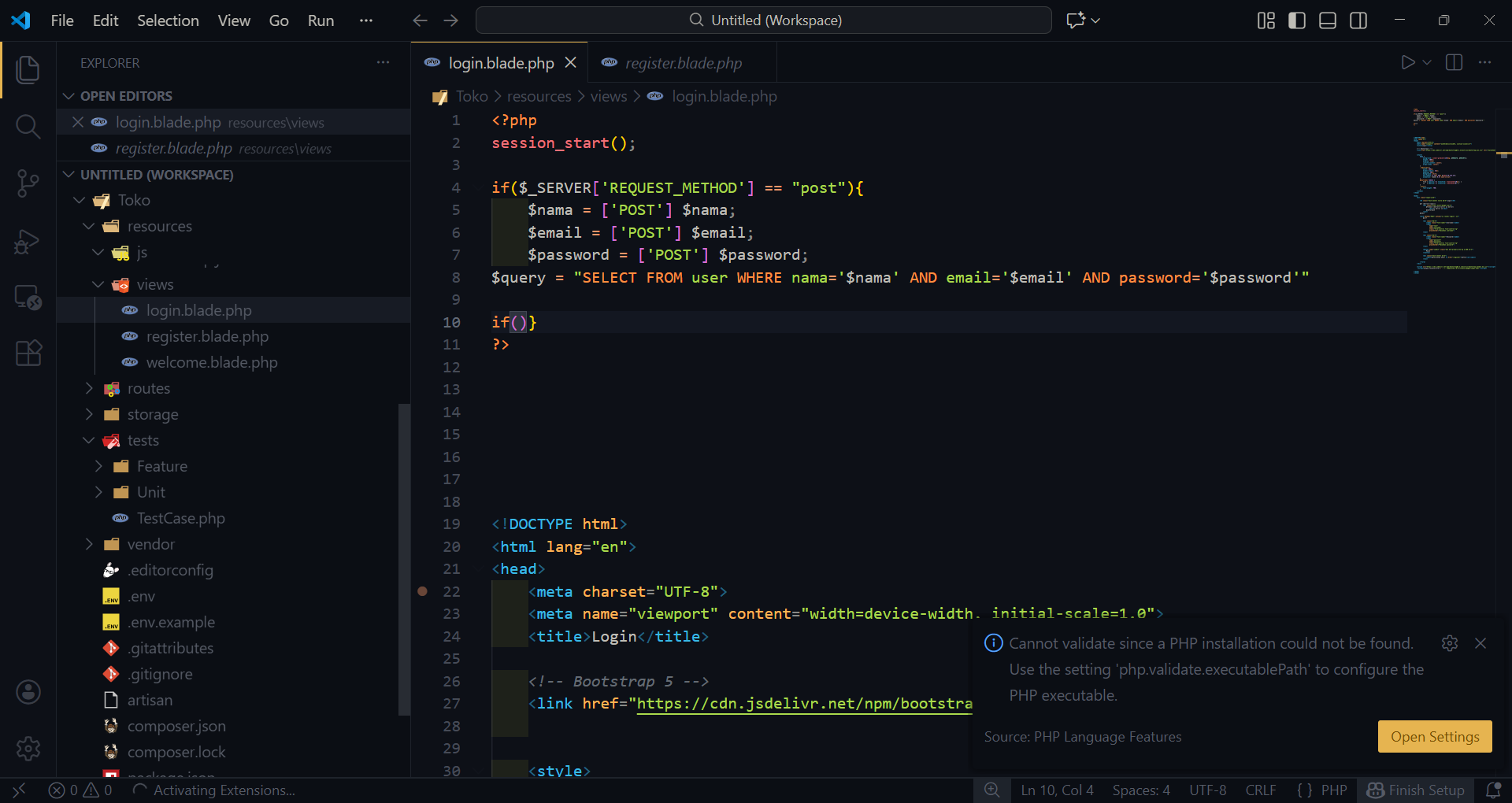This screenshot has height=803, width=1512.
Task: Collapse the resources folder
Action: pos(88,226)
